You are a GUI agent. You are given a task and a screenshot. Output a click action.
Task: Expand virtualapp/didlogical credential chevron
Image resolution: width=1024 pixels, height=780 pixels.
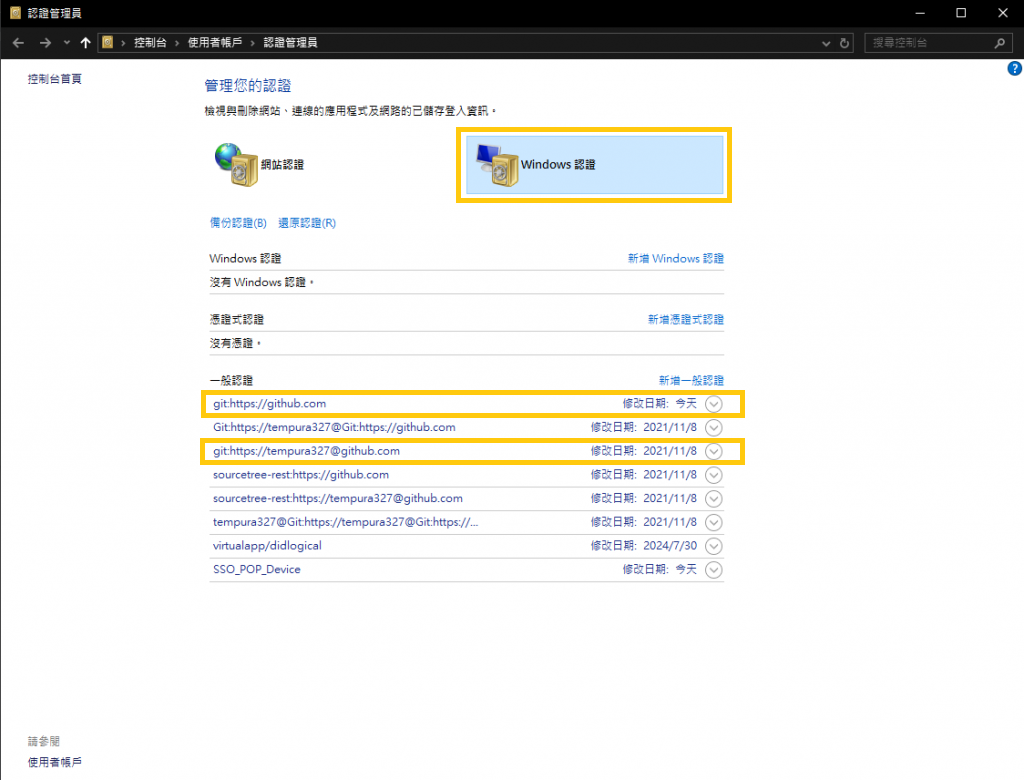point(714,546)
